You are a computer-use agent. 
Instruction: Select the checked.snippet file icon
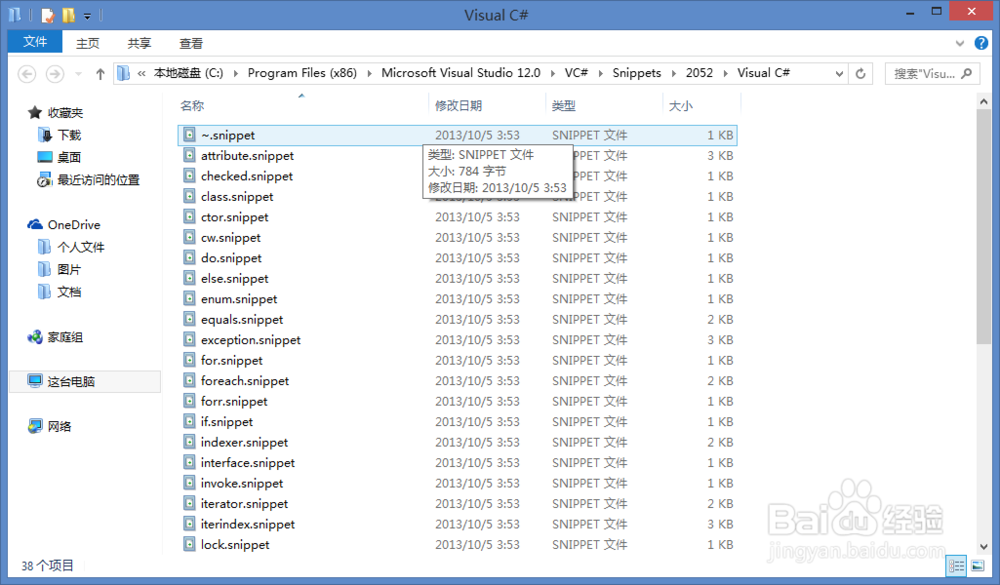coord(189,175)
